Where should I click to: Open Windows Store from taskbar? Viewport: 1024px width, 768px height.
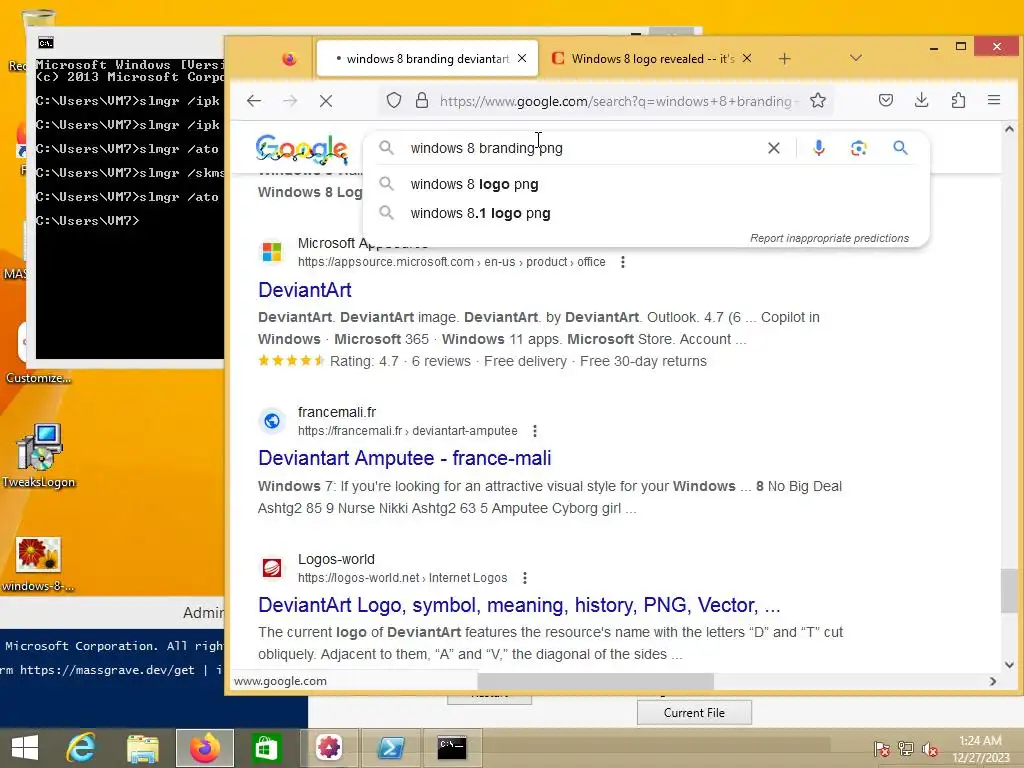265,748
